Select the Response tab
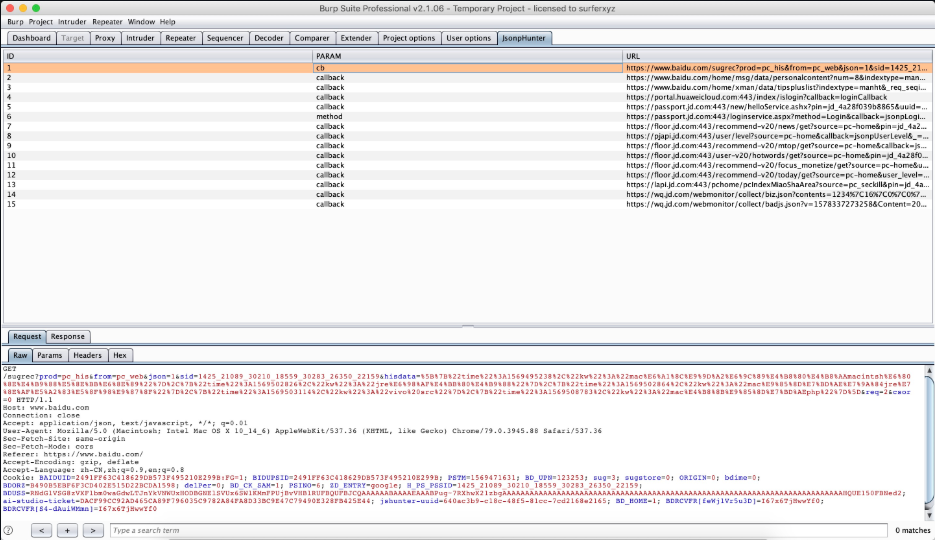Screen dimensions: 935x540 [67, 336]
